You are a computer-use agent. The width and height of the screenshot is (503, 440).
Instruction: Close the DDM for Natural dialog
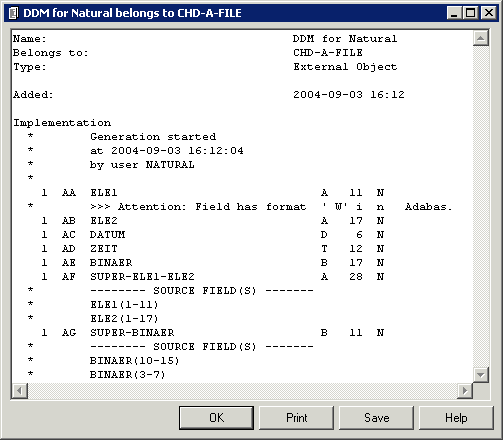click(x=489, y=13)
